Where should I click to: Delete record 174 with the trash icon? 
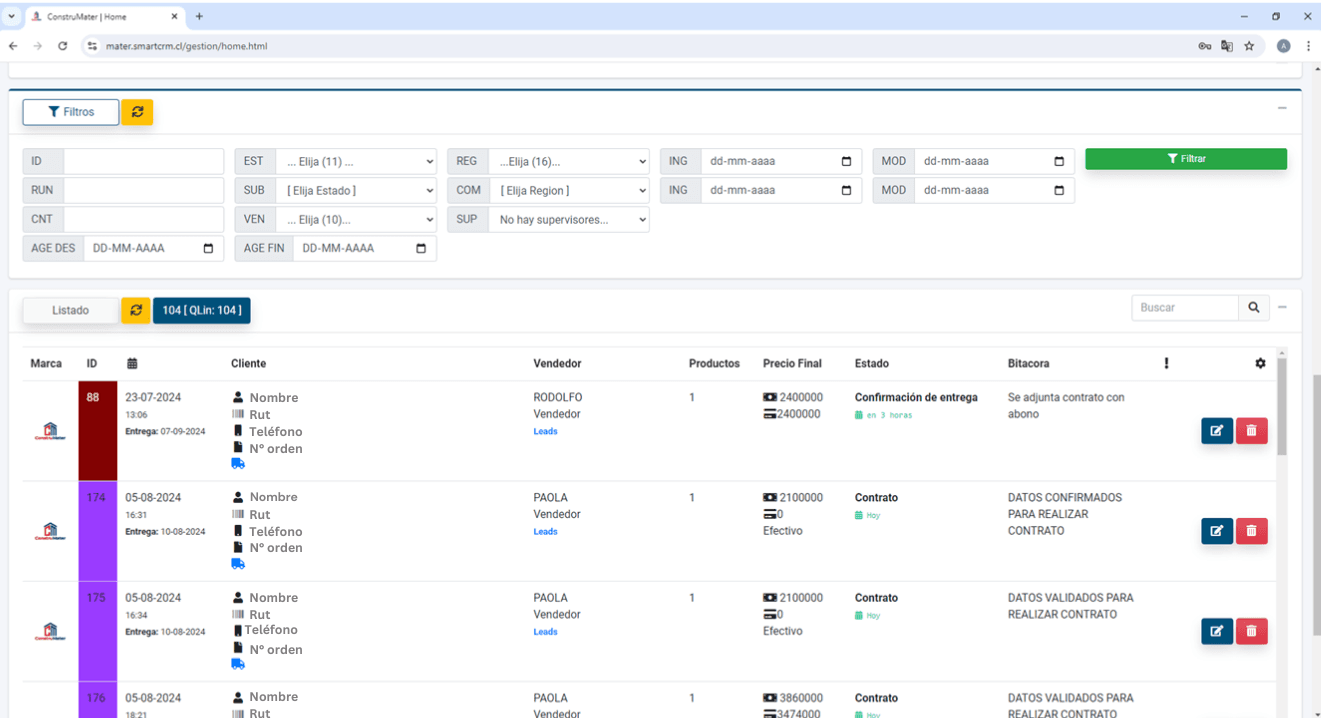[x=1252, y=531]
